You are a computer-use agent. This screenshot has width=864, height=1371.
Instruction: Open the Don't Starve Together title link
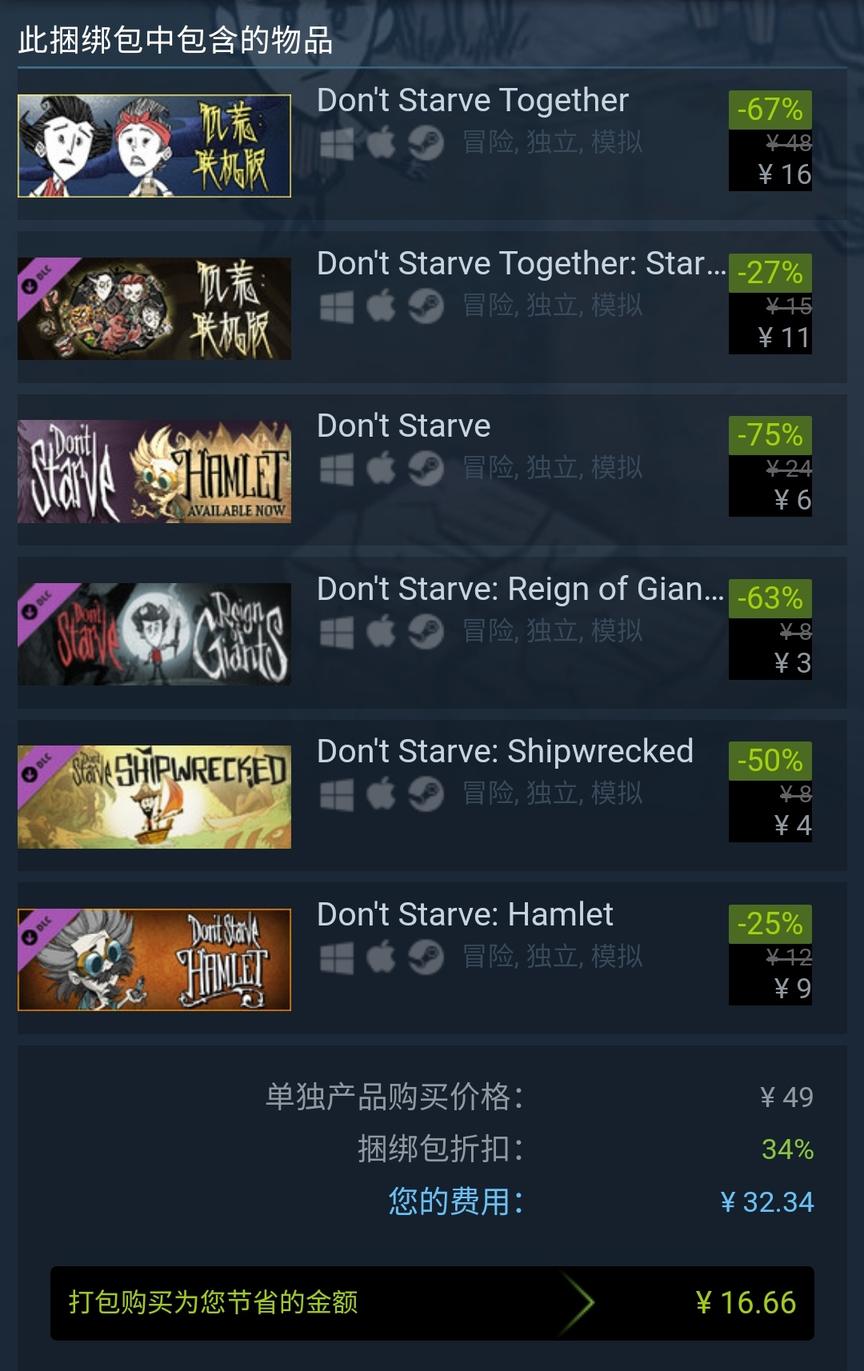(473, 100)
